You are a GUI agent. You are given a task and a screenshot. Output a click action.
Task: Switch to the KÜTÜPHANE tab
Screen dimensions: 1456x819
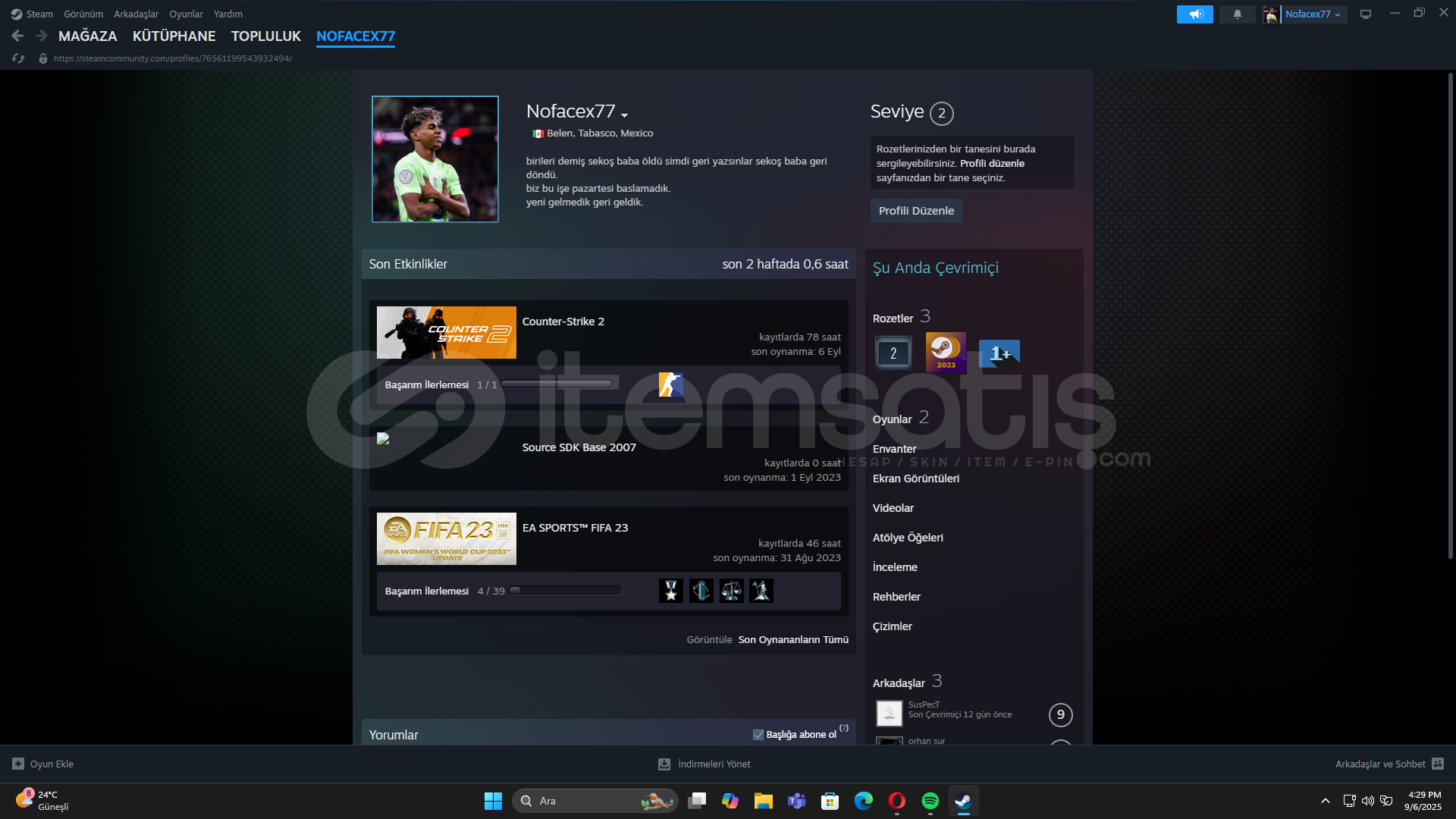tap(174, 36)
